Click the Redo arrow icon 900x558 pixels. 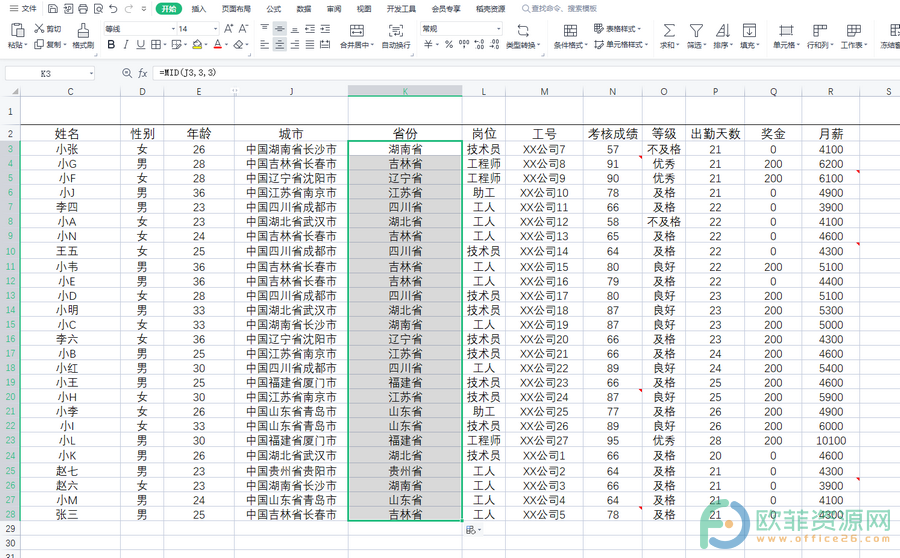click(x=129, y=9)
